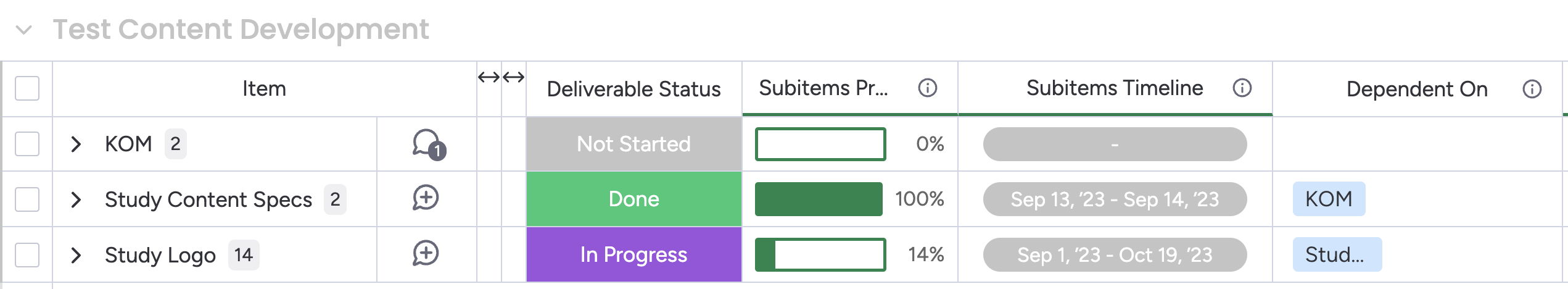This screenshot has width=1568, height=289.
Task: Collapse the Test Content Development group
Action: [24, 30]
